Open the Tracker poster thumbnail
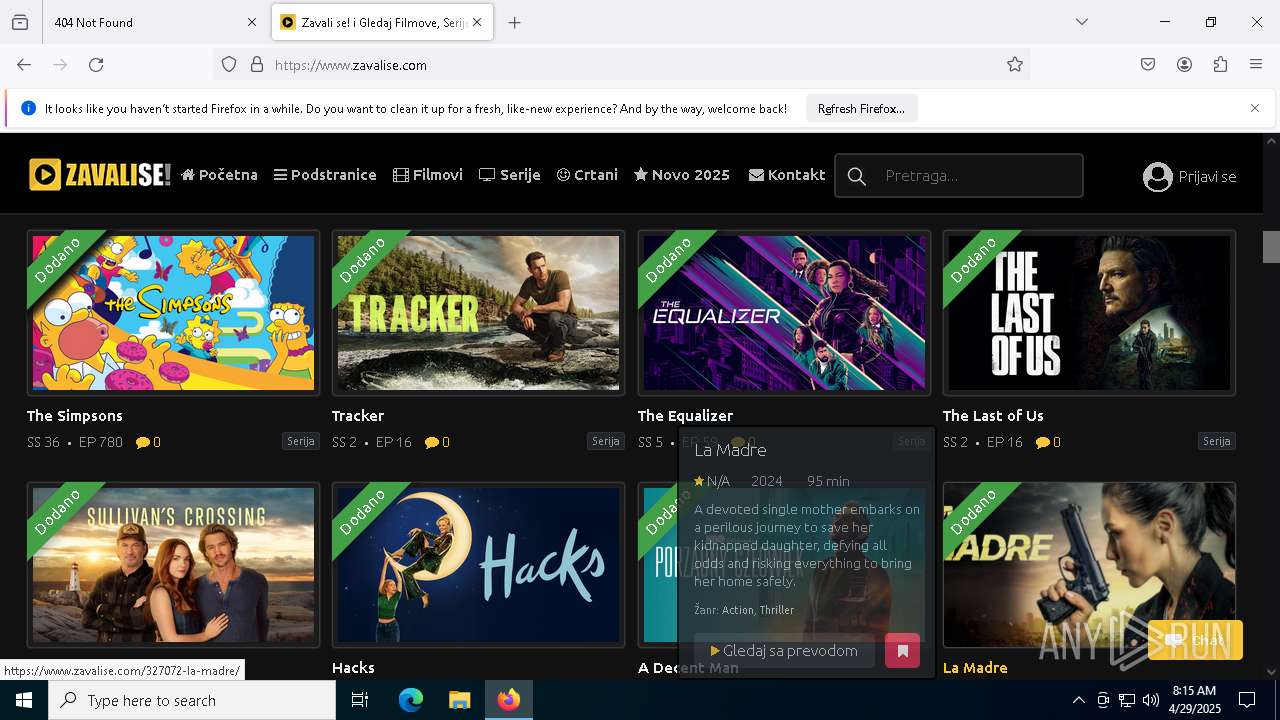This screenshot has width=1280, height=720. pyautogui.click(x=478, y=313)
